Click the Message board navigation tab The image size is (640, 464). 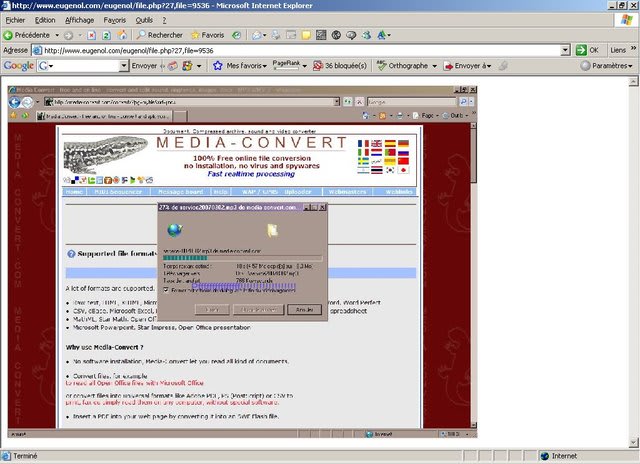click(x=180, y=191)
